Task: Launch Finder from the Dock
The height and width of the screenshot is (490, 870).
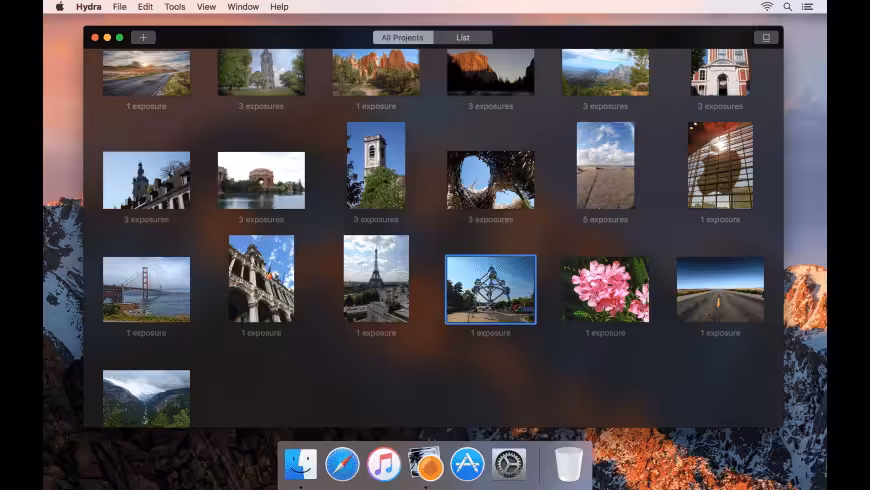Action: click(301, 464)
